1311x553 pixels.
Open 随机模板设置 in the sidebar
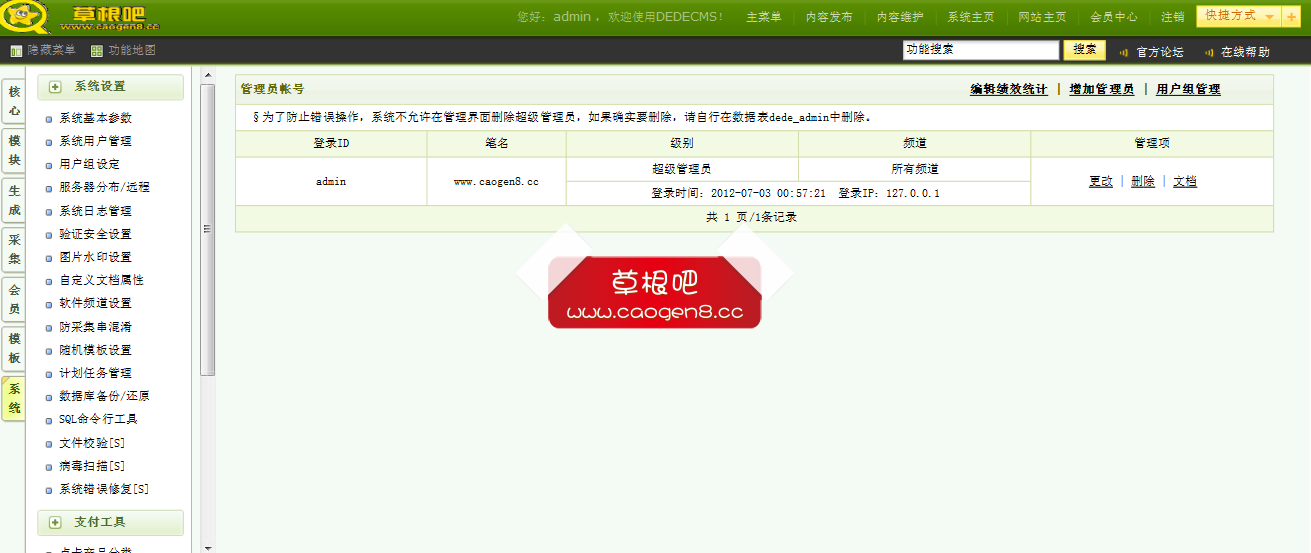pyautogui.click(x=95, y=351)
